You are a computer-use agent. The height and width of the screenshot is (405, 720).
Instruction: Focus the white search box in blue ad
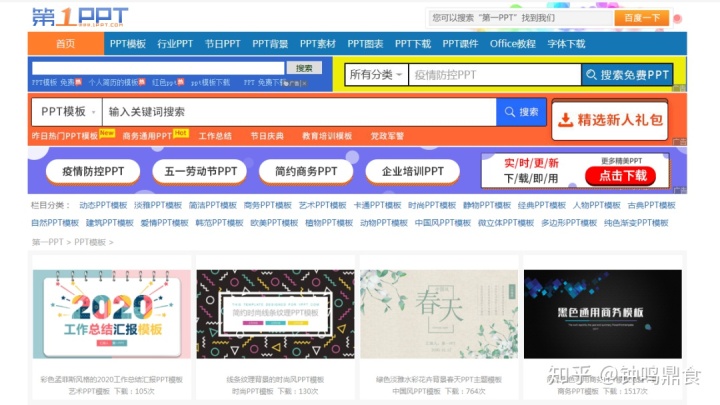click(x=158, y=68)
